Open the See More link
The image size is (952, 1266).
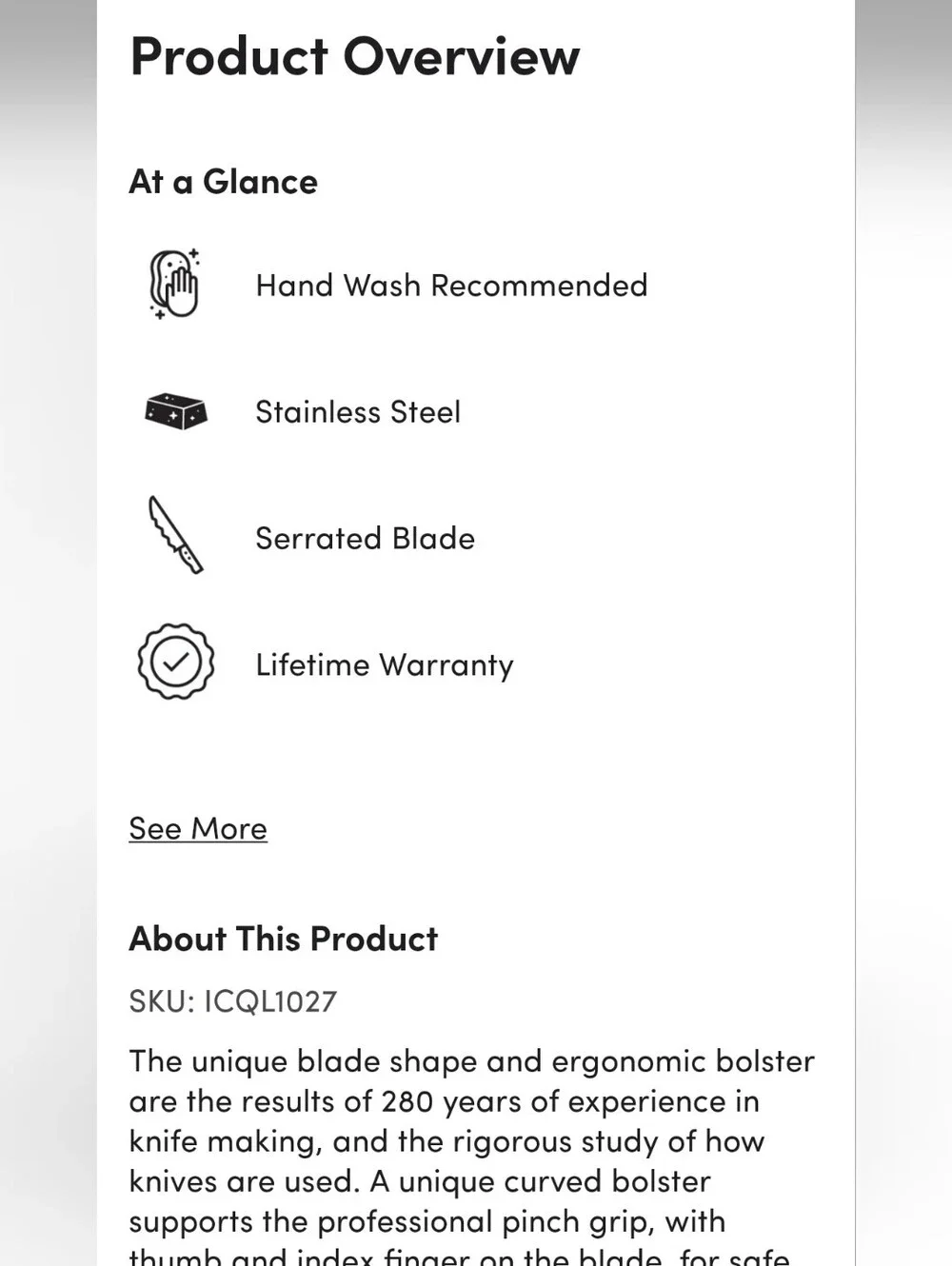click(x=198, y=828)
